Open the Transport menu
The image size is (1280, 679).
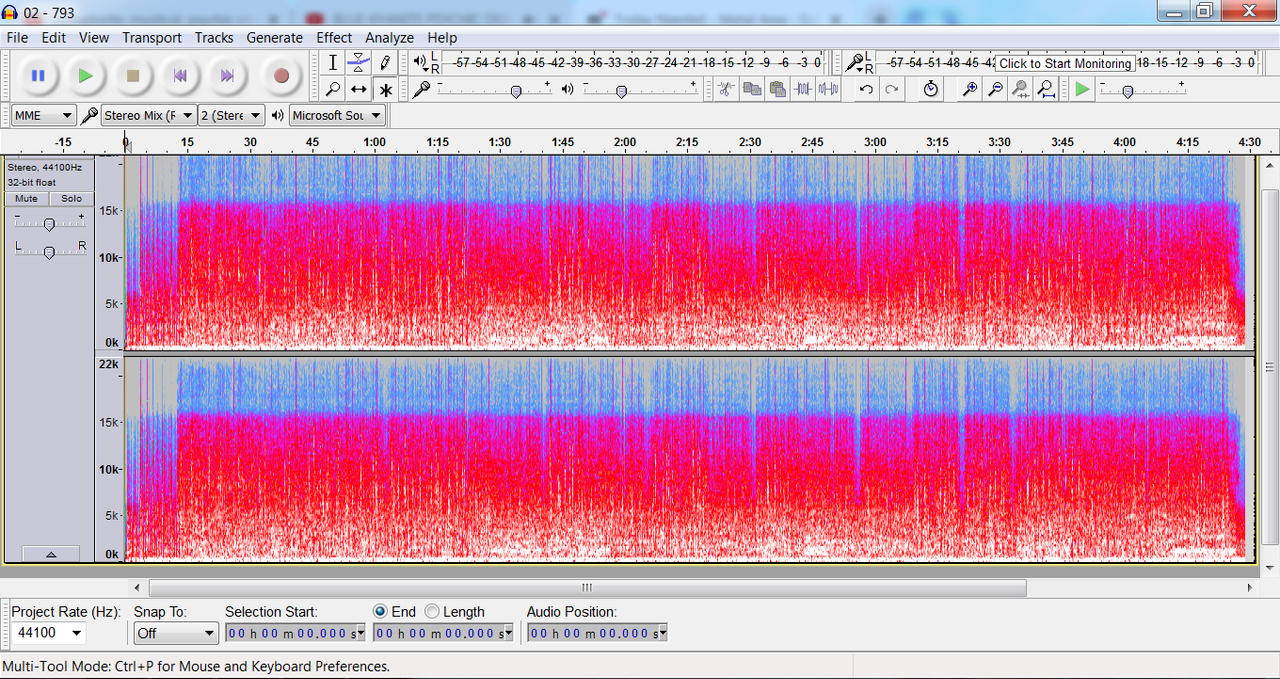point(152,38)
